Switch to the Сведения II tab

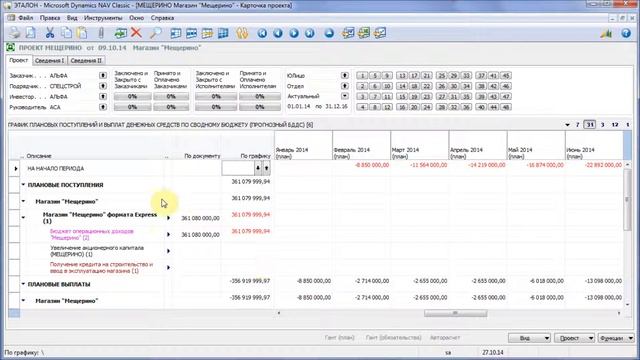(x=86, y=60)
